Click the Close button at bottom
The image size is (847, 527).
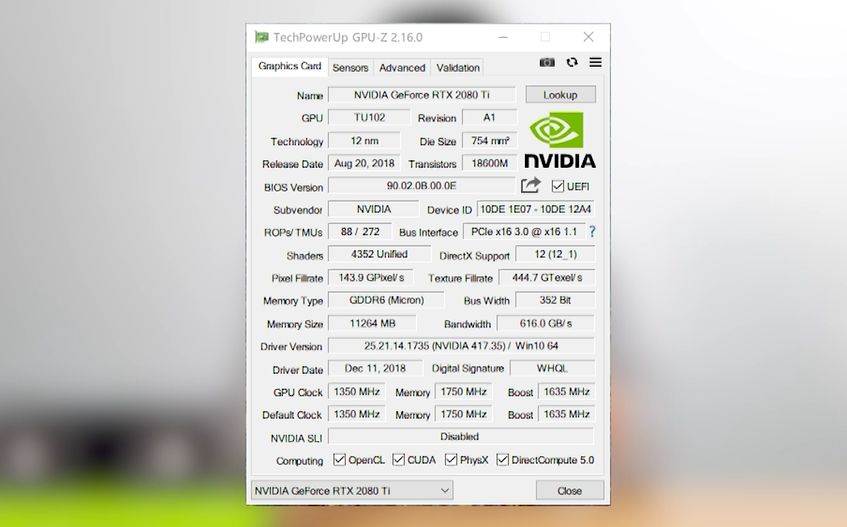[570, 490]
